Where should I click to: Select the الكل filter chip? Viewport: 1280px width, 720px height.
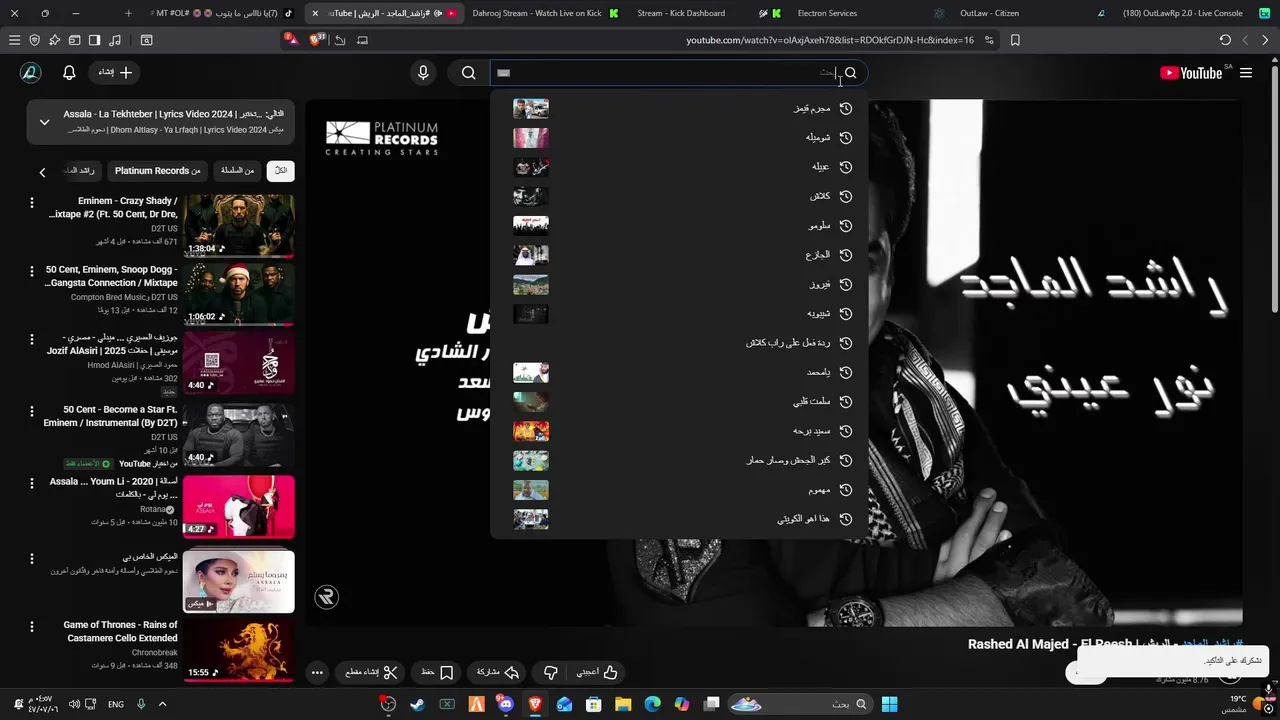click(x=281, y=171)
